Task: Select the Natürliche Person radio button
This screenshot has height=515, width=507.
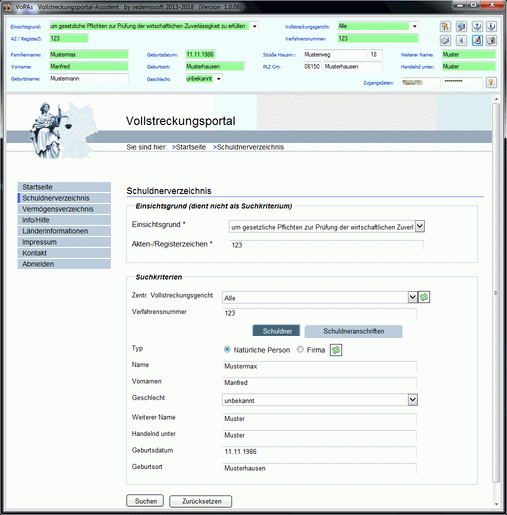Action: point(227,349)
